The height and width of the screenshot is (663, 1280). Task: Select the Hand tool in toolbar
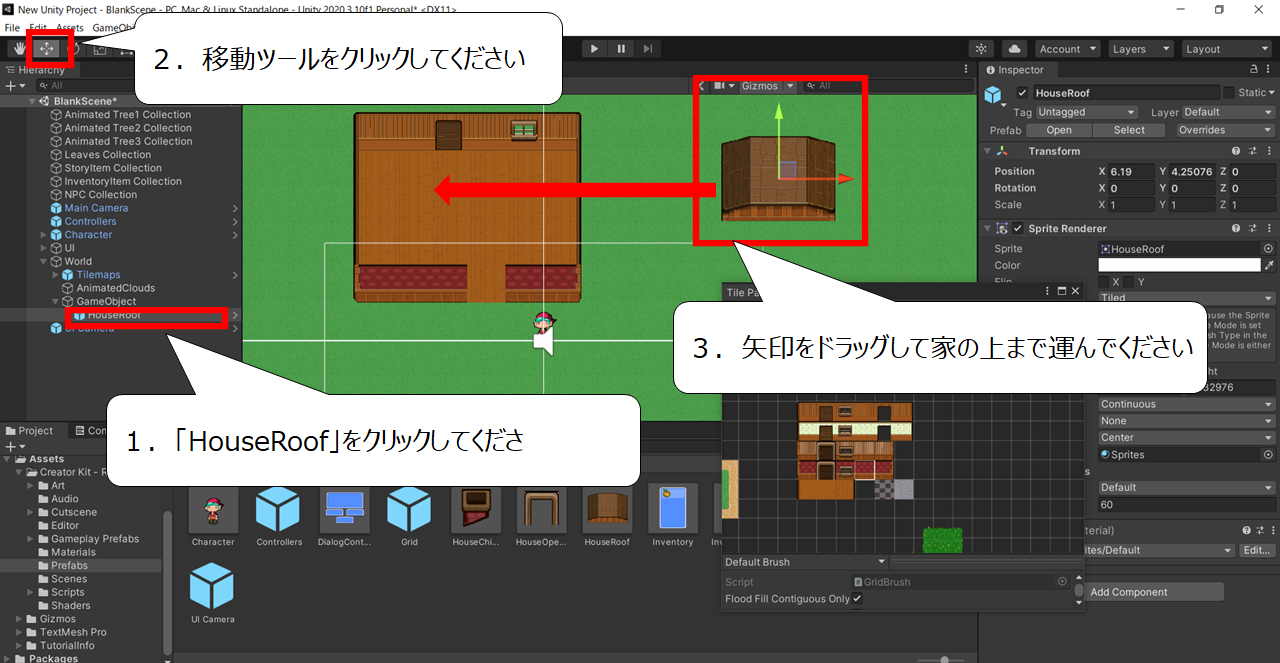(x=20, y=48)
